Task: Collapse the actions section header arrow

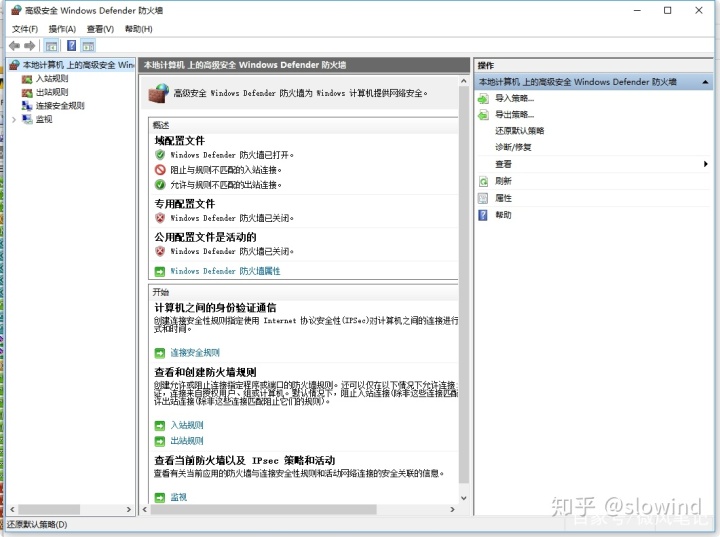Action: 705,82
